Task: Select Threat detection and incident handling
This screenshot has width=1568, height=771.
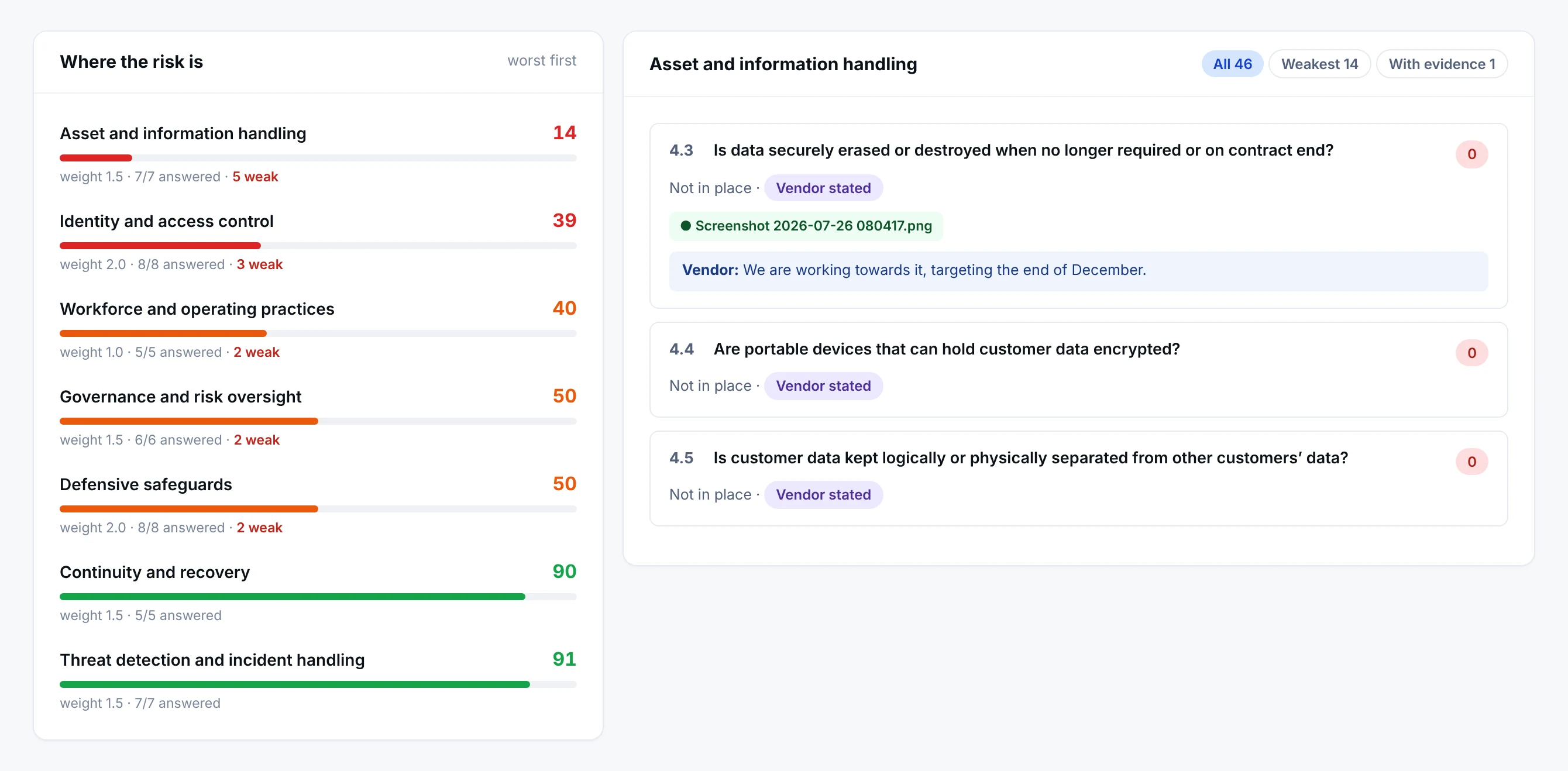Action: click(318, 679)
